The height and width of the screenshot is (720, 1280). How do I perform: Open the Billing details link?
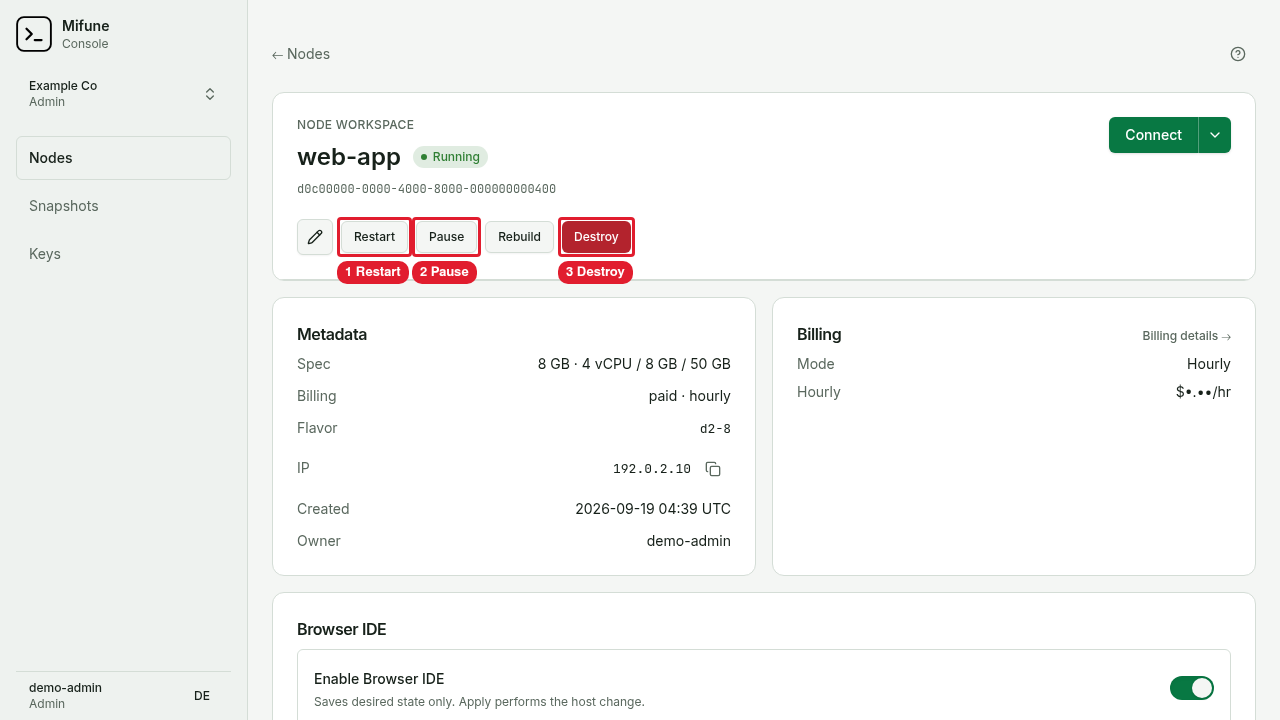(1186, 336)
